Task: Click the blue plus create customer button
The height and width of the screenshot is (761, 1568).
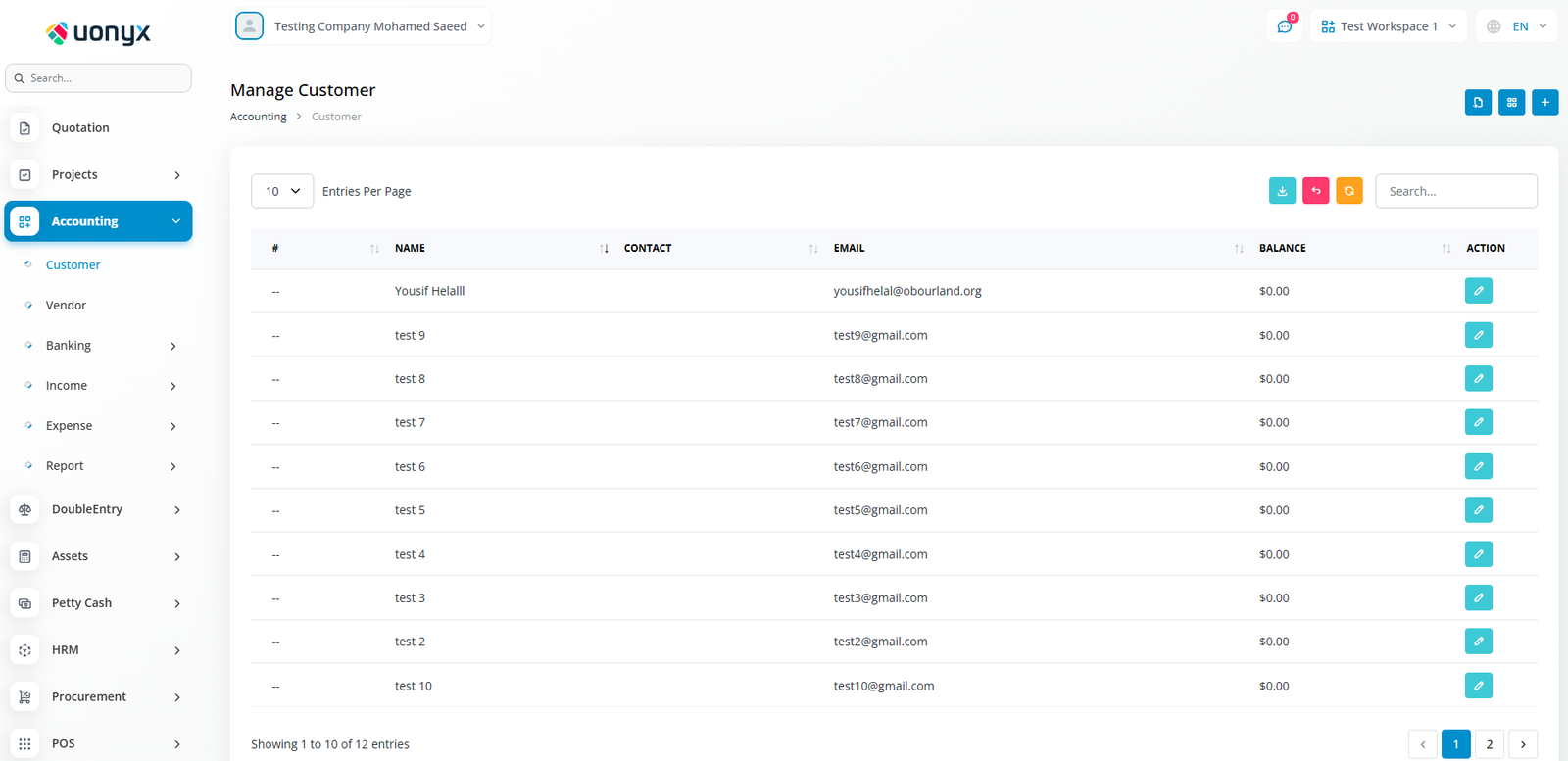Action: (1544, 102)
